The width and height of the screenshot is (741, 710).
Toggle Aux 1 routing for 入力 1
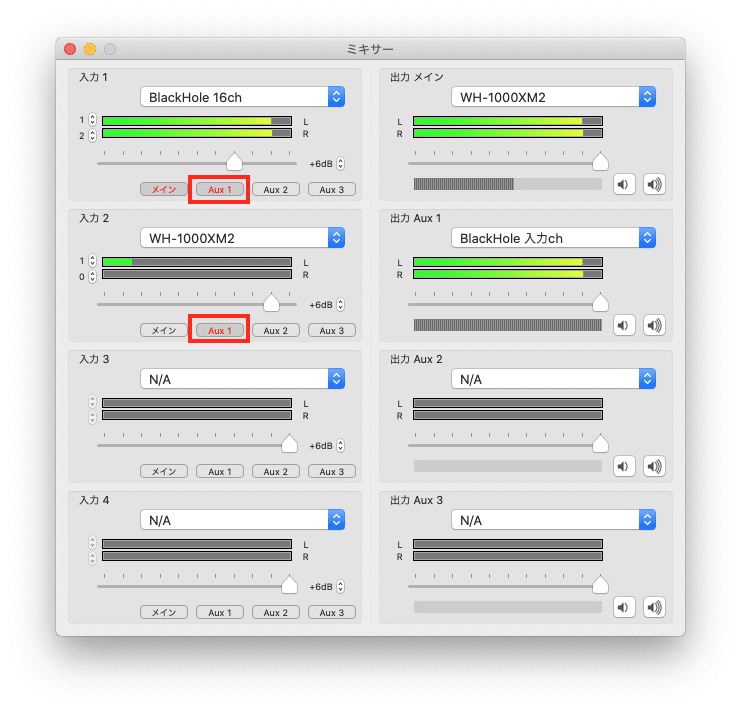[220, 190]
